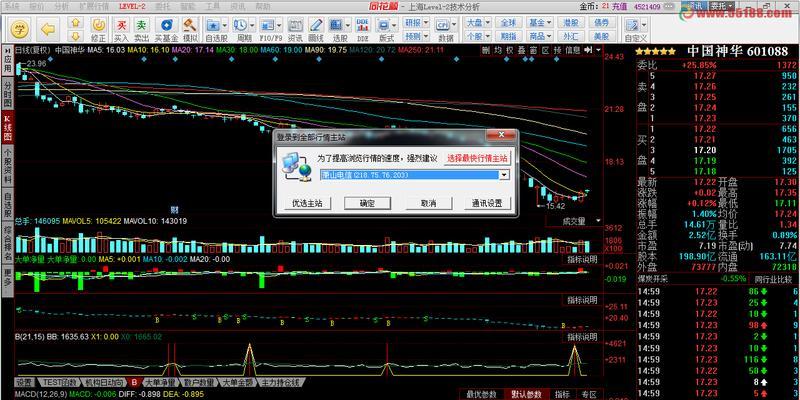Viewport: 800px width, 400px height.
Task: Select the 散户数量 indicator tab
Action: click(198, 382)
